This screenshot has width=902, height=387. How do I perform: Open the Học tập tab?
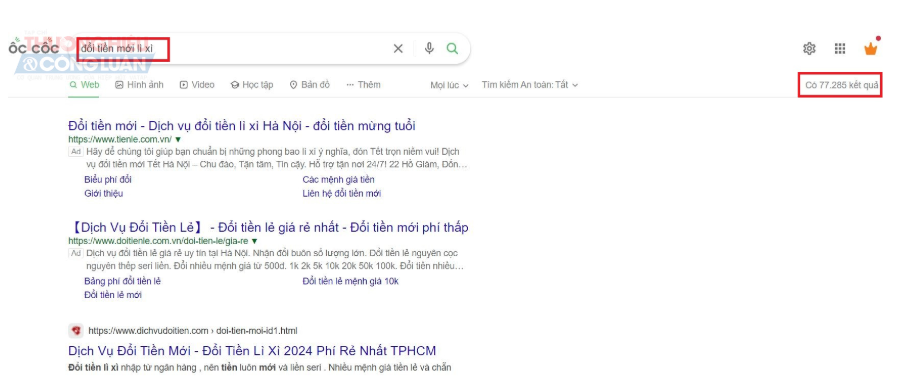point(252,85)
